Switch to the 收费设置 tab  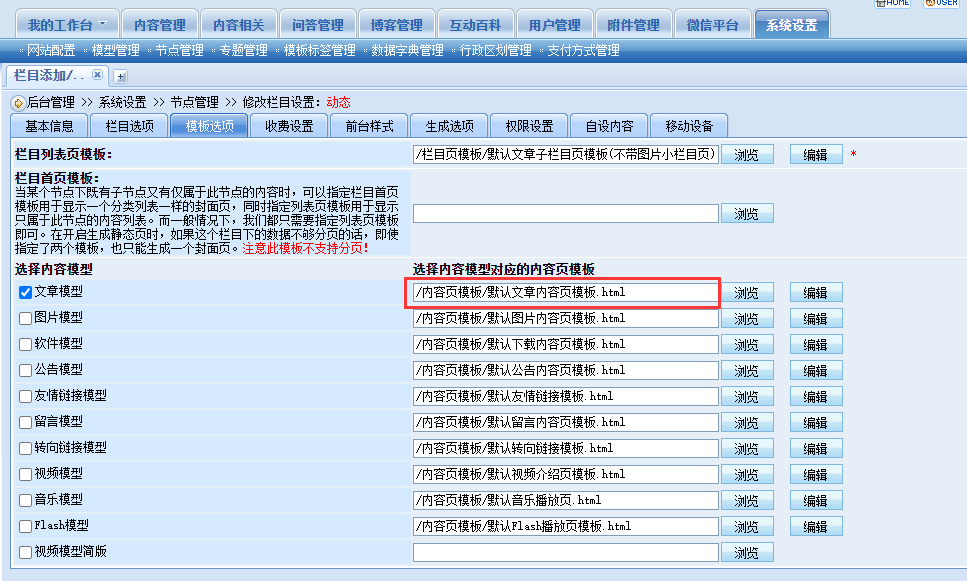coord(289,126)
